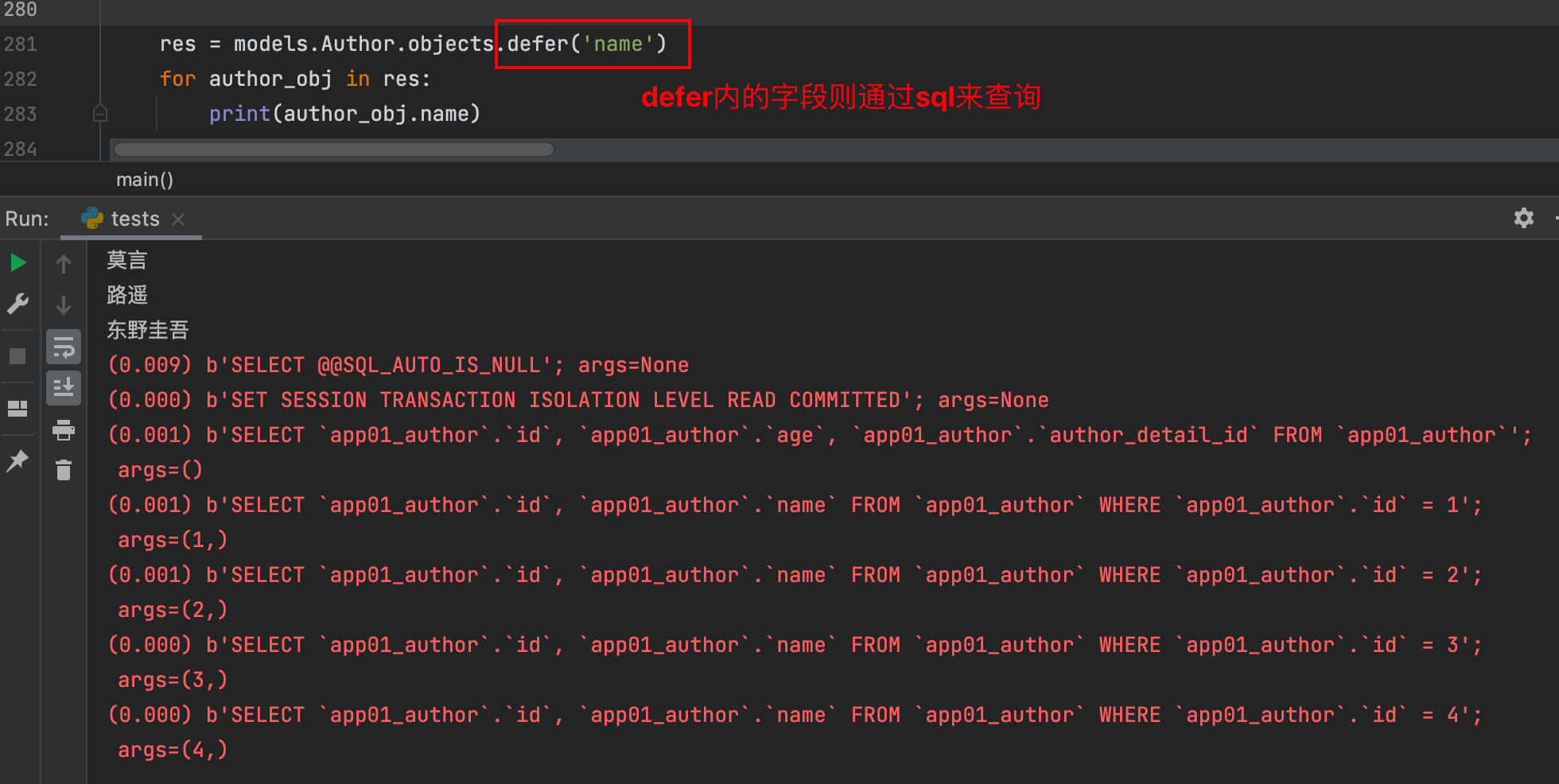Click line number 283 in the gutter
This screenshot has width=1559, height=784.
click(21, 114)
